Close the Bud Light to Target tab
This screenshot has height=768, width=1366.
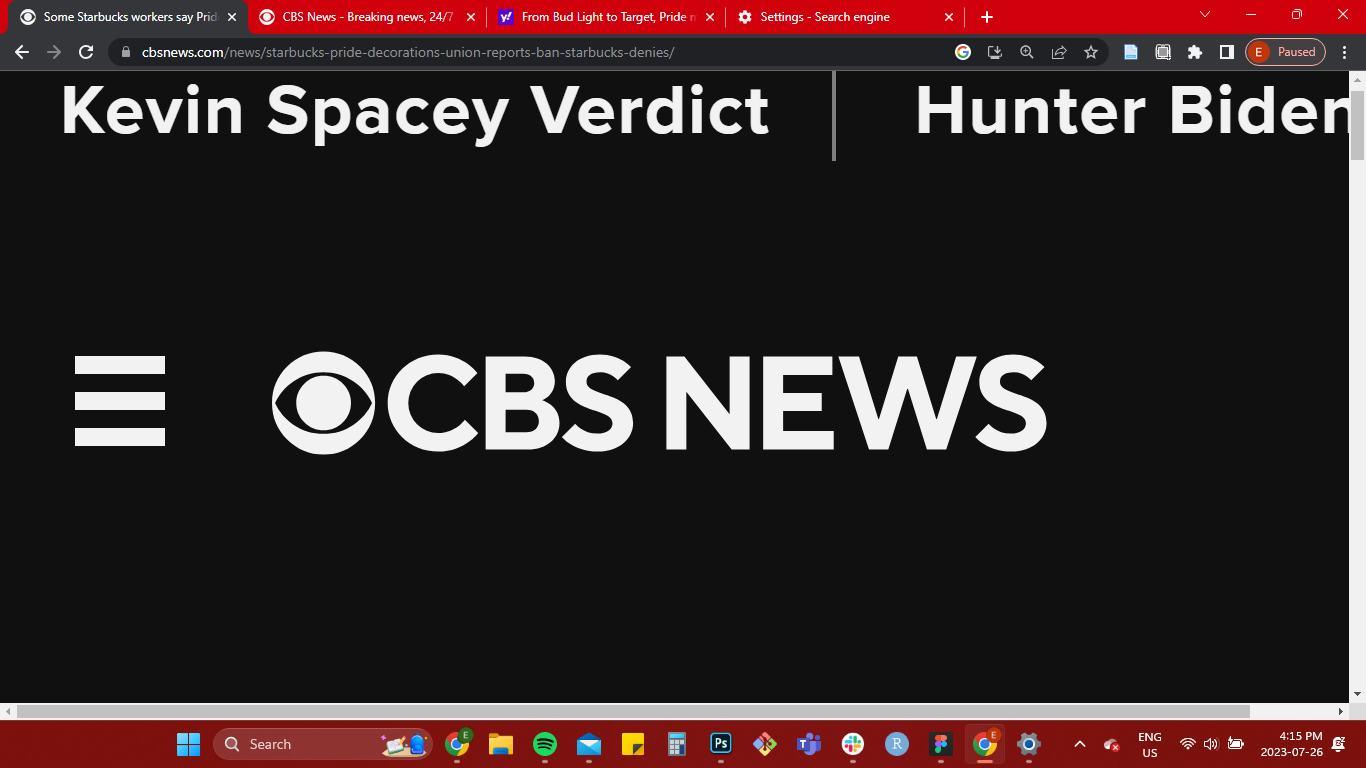[710, 17]
